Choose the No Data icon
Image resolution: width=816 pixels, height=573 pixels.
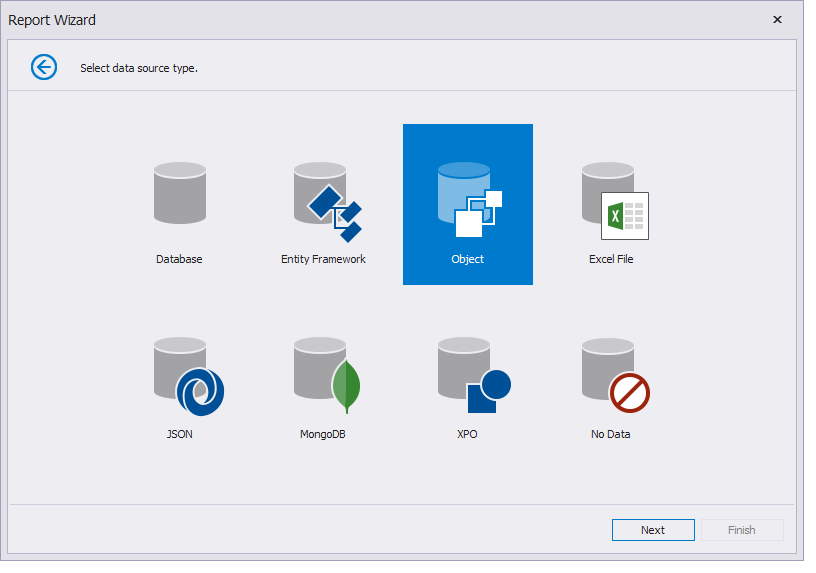[616, 375]
